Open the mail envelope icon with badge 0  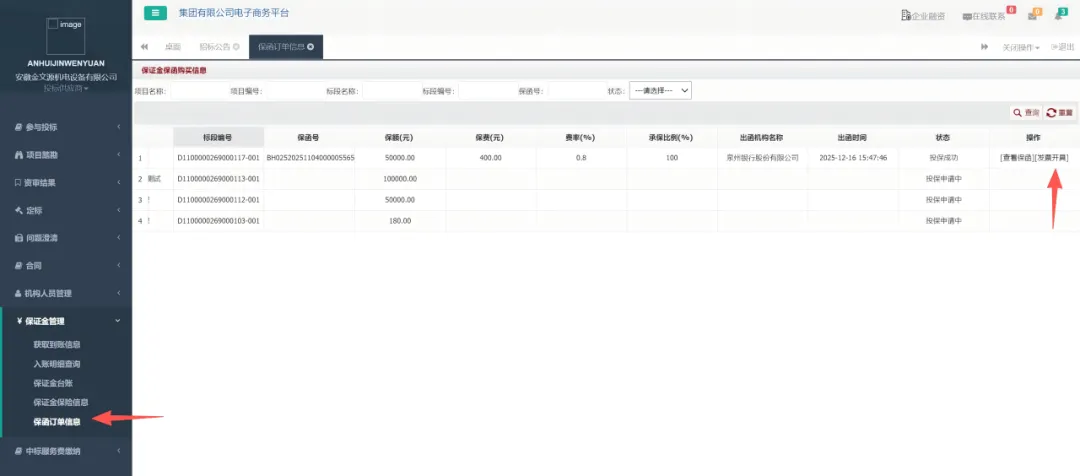[1032, 15]
